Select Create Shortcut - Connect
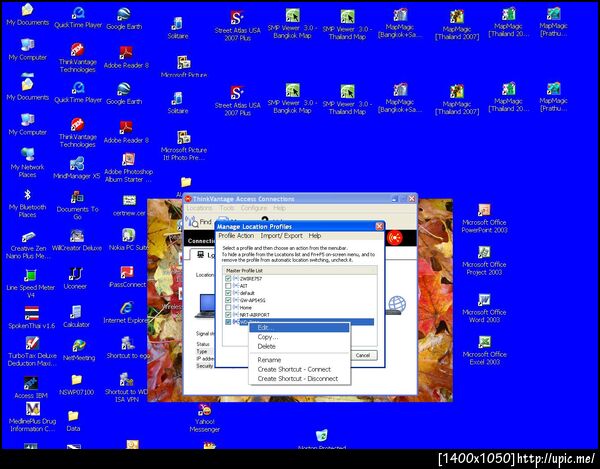The image size is (600, 469). [x=299, y=369]
